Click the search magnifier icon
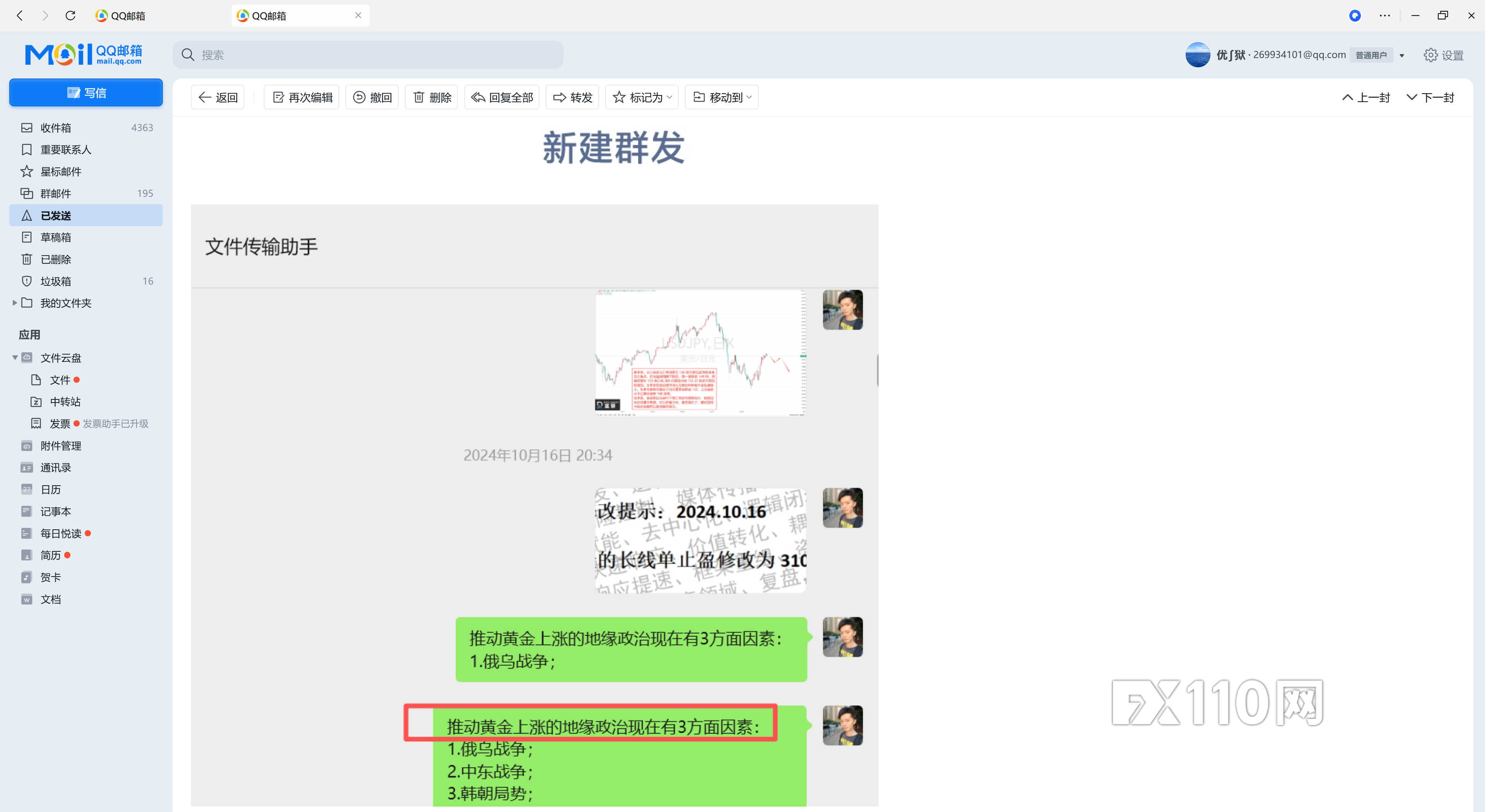 (x=188, y=55)
